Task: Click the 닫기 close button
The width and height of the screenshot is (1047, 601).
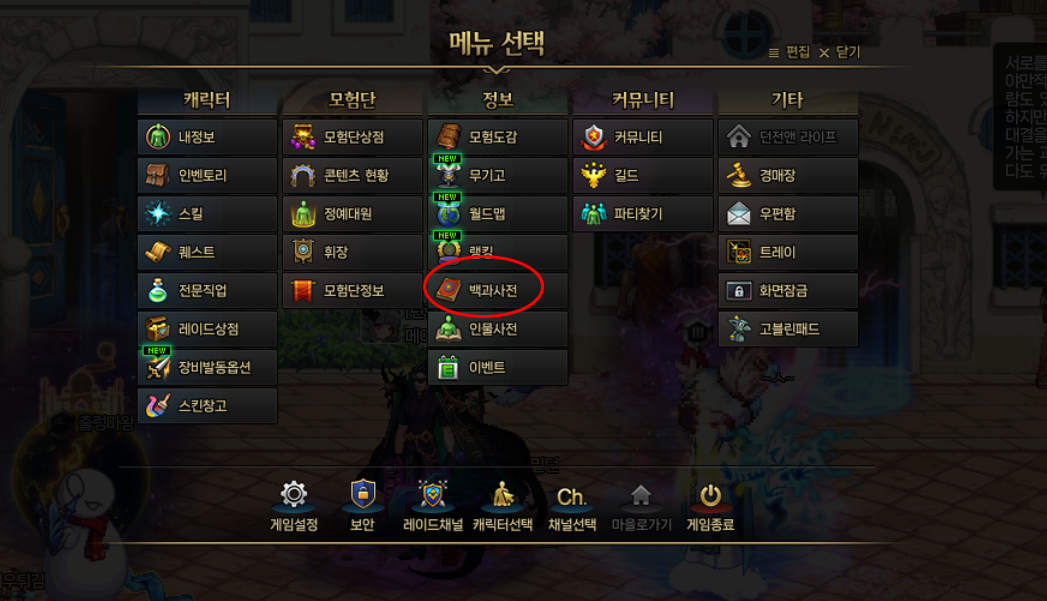Action: (x=840, y=52)
